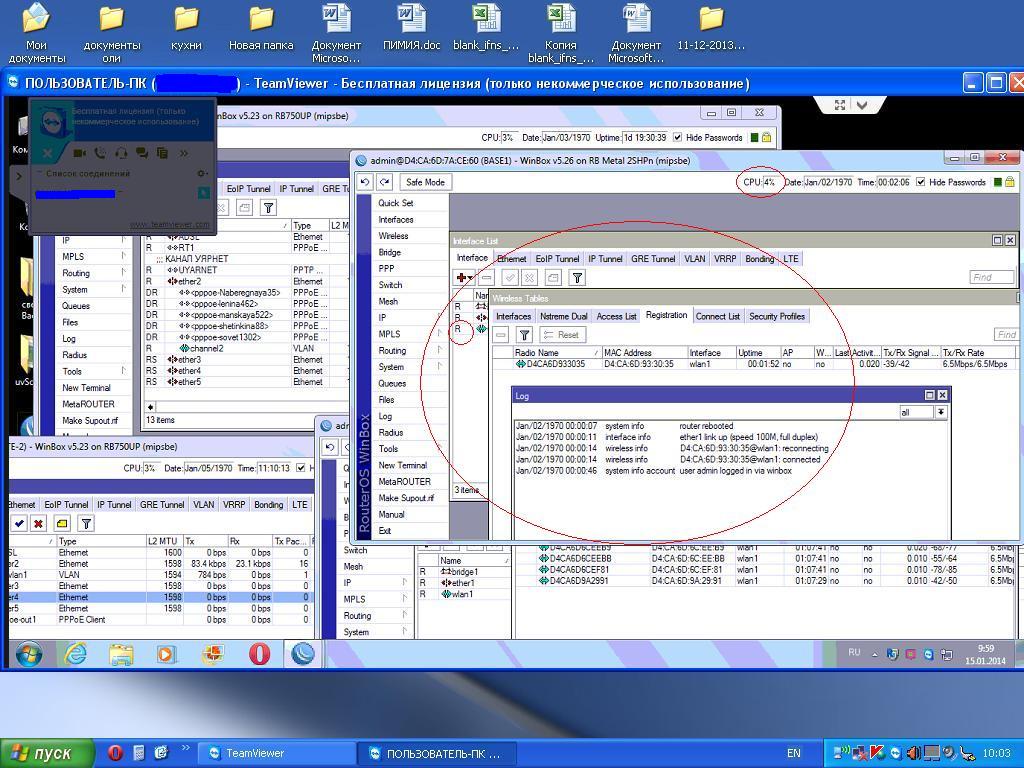The image size is (1024, 768).
Task: Click the grey checkmark enable button in Interface List
Action: pos(510,278)
